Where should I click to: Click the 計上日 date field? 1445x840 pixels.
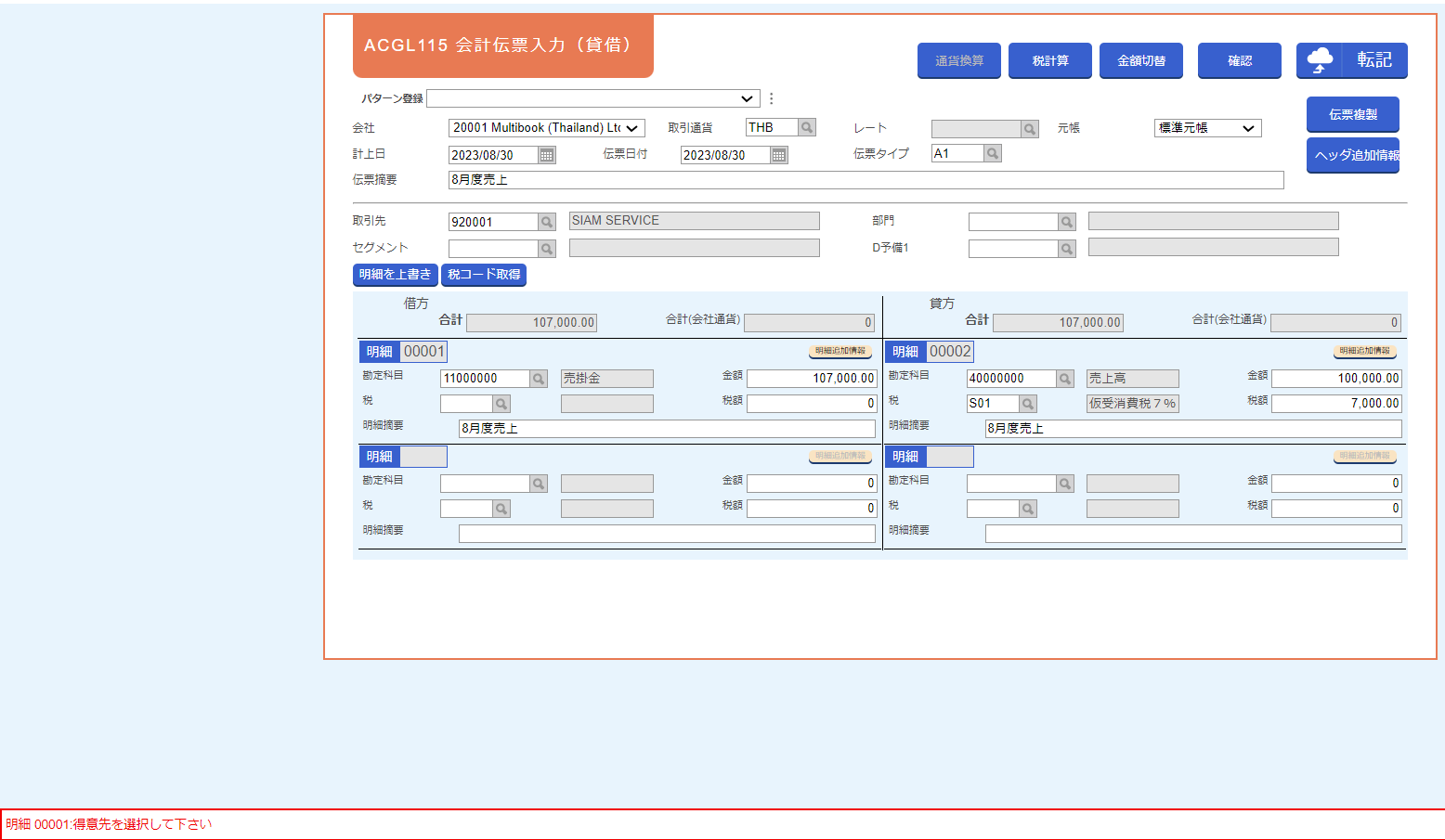point(493,155)
